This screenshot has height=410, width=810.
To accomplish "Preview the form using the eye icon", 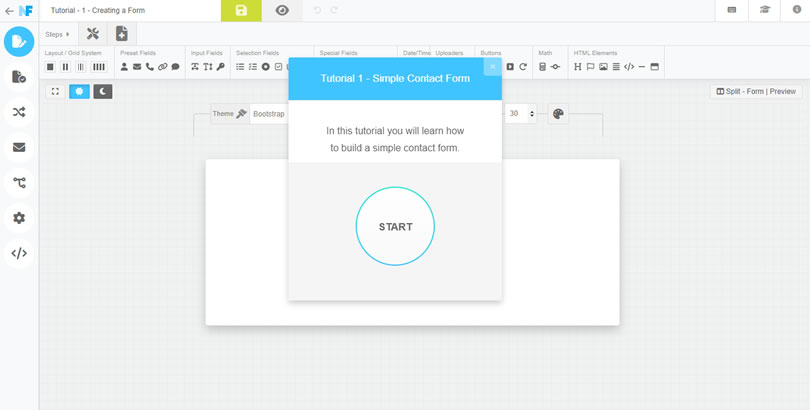I will point(282,10).
